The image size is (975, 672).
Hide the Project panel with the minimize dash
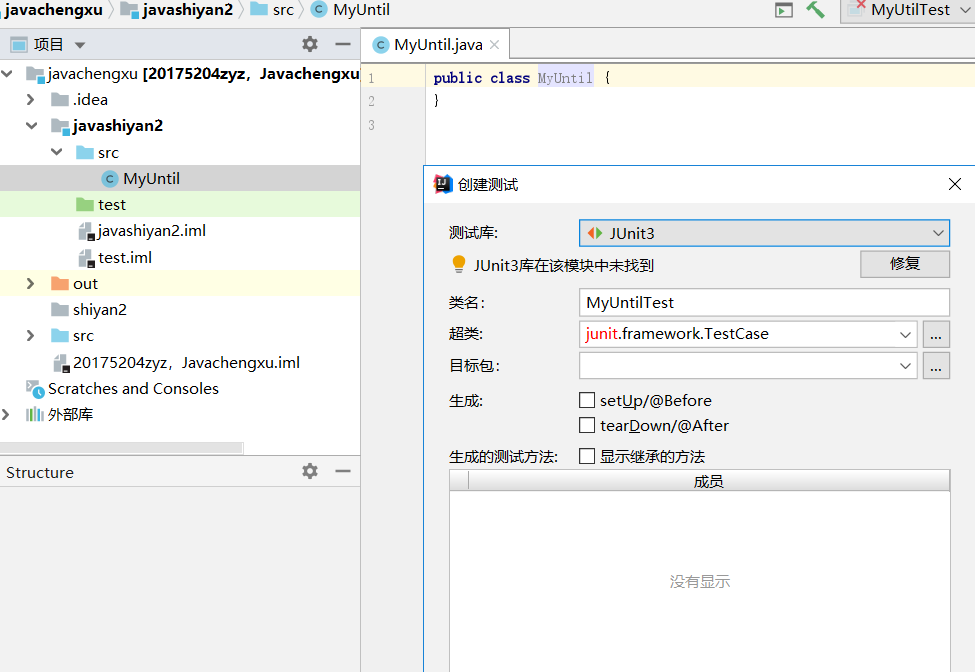[343, 44]
